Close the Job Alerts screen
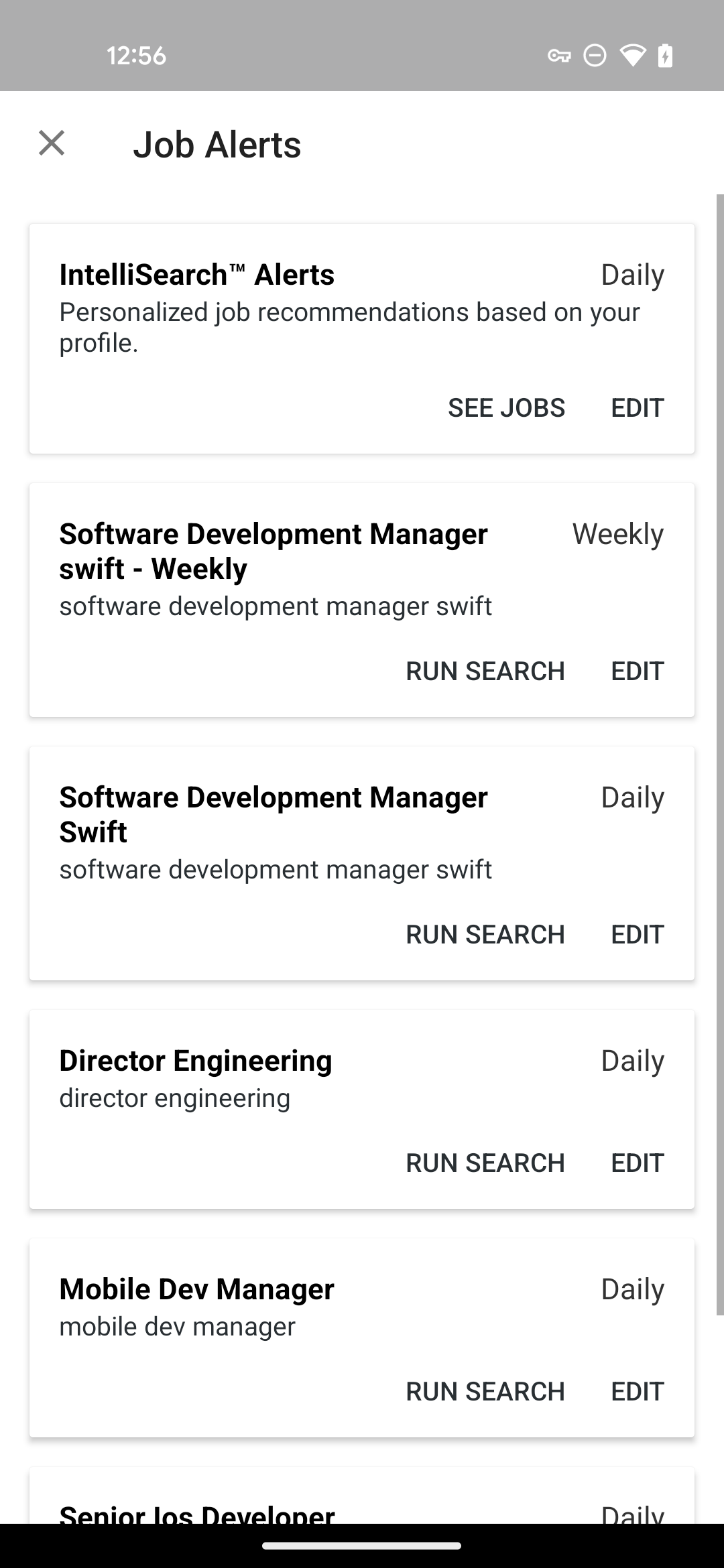This screenshot has width=724, height=1568. [52, 143]
